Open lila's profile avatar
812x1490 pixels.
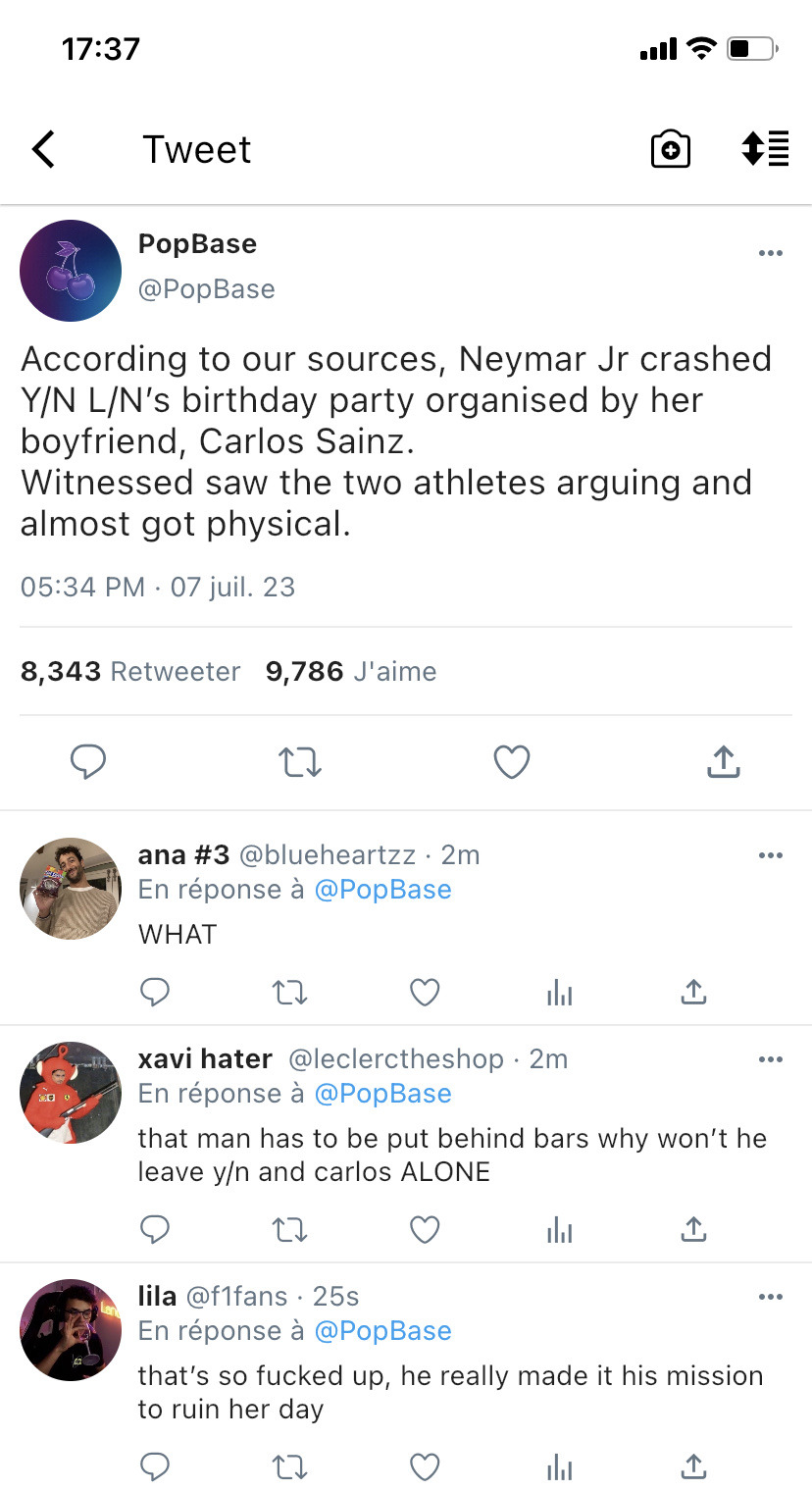[71, 1330]
